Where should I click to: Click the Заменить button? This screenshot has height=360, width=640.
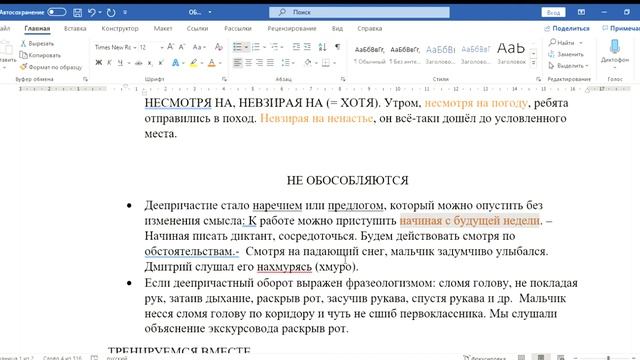point(566,54)
